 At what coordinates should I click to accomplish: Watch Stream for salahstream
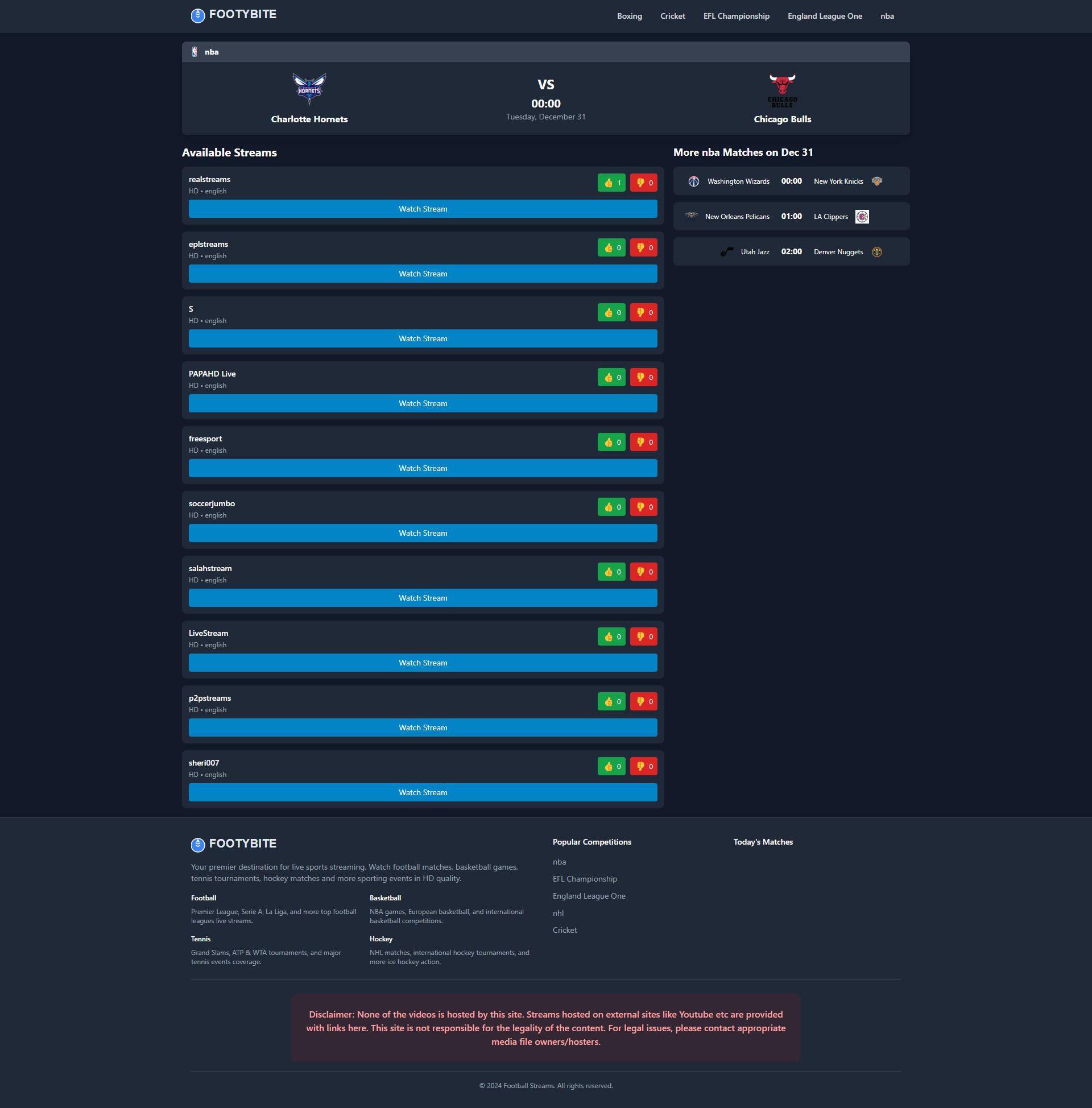coord(423,598)
